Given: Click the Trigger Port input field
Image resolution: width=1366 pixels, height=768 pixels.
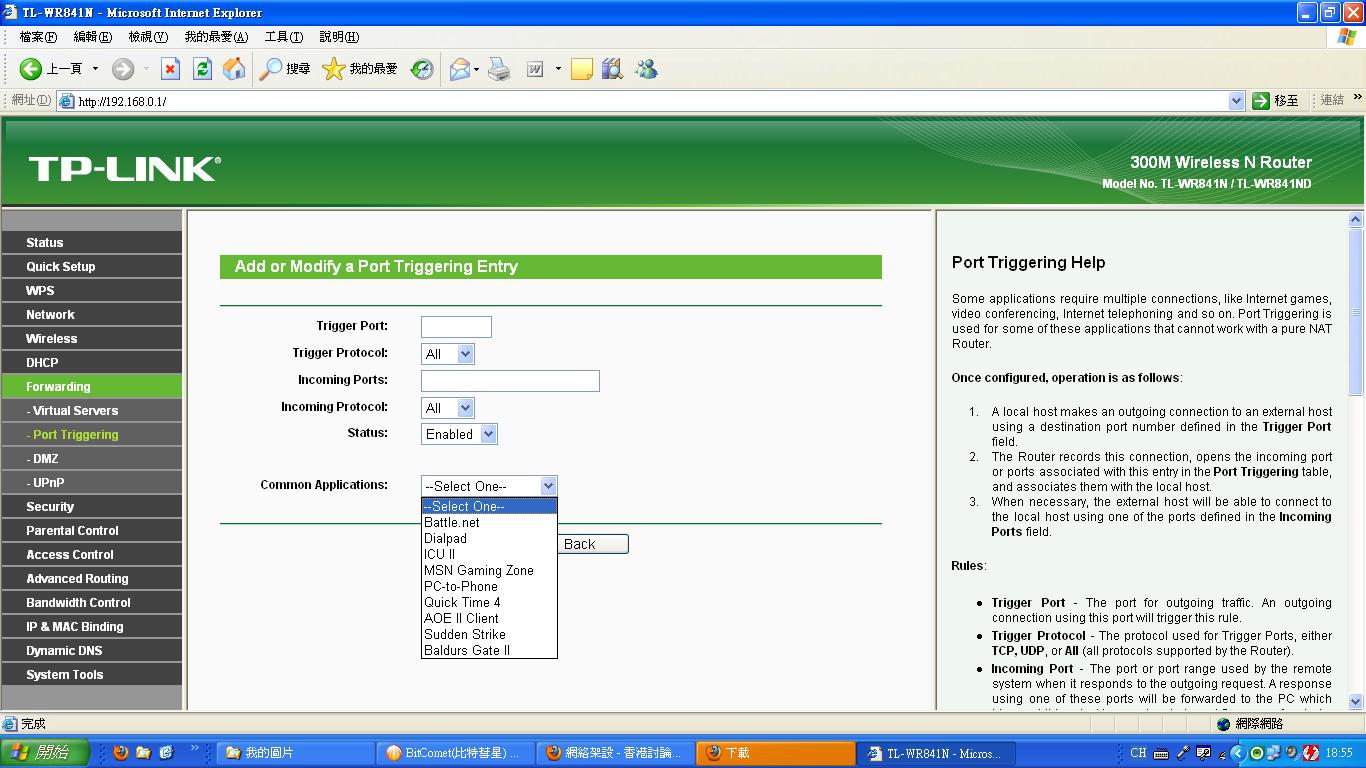Looking at the screenshot, I should coord(456,327).
